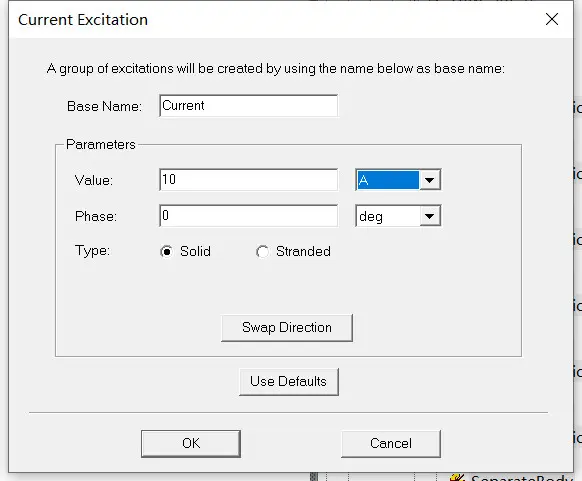582x481 pixels.
Task: Click the Stranded label text
Action: pyautogui.click(x=303, y=252)
